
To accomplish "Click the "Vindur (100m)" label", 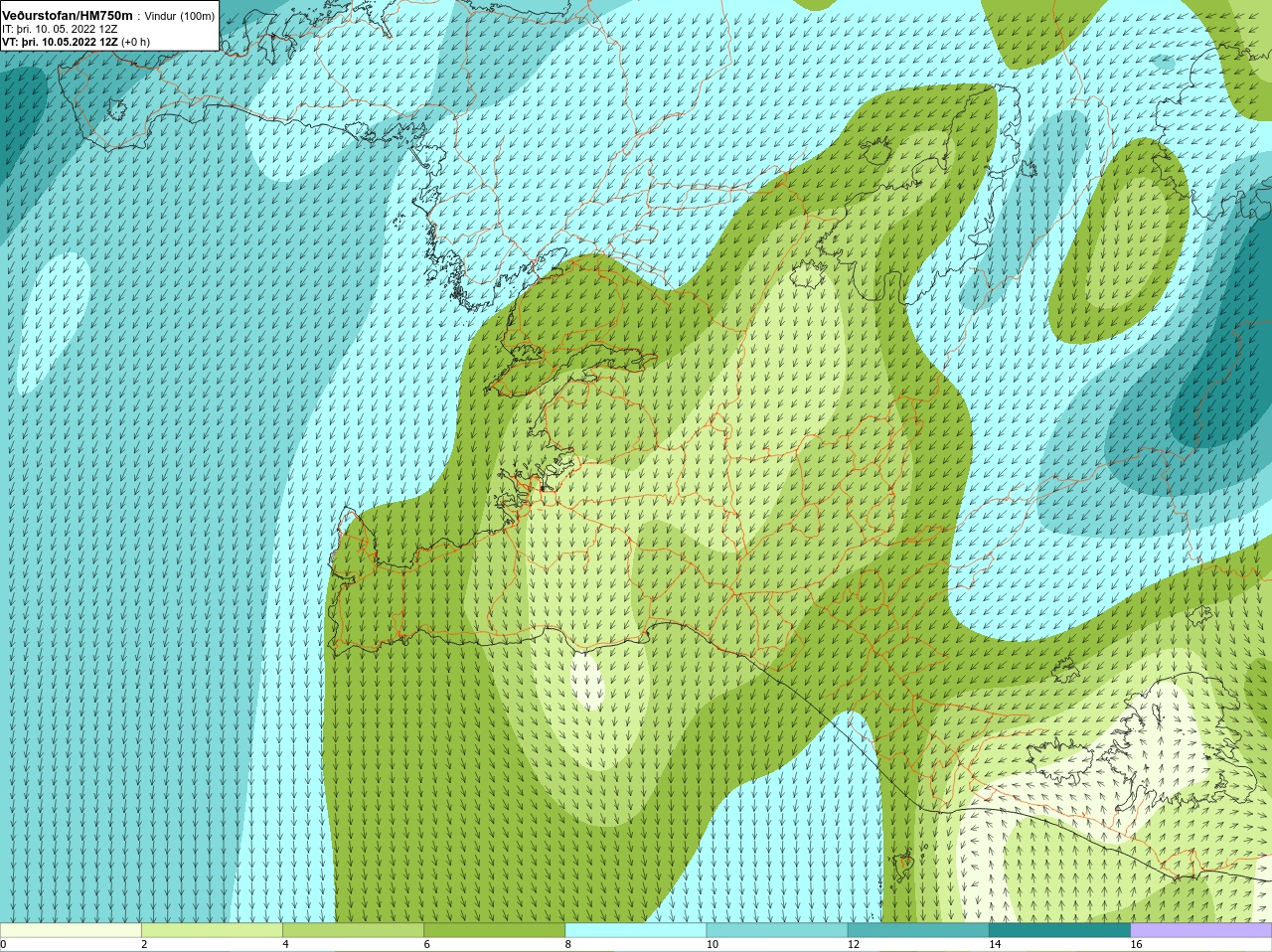I will [x=180, y=17].
